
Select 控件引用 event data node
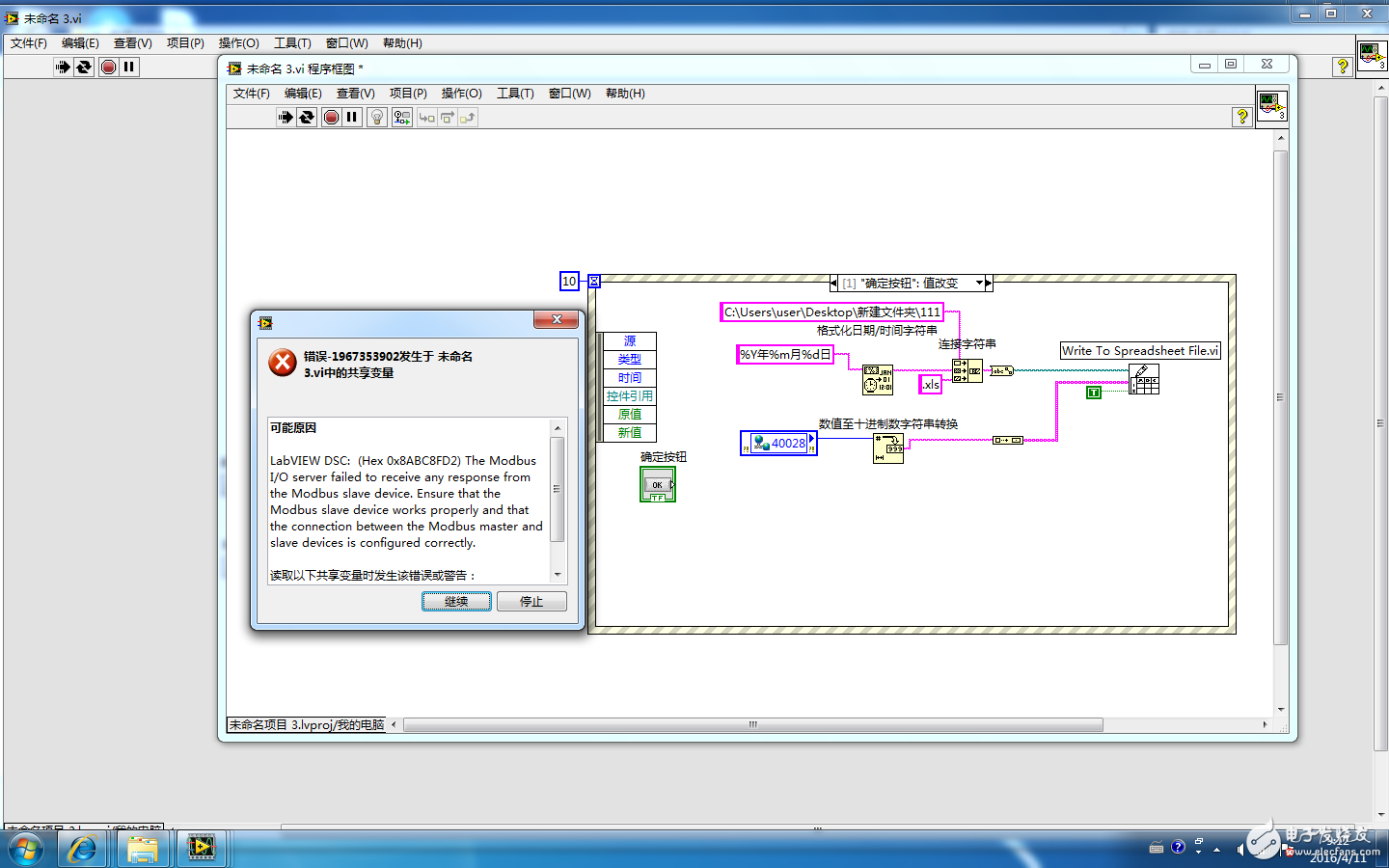click(630, 396)
